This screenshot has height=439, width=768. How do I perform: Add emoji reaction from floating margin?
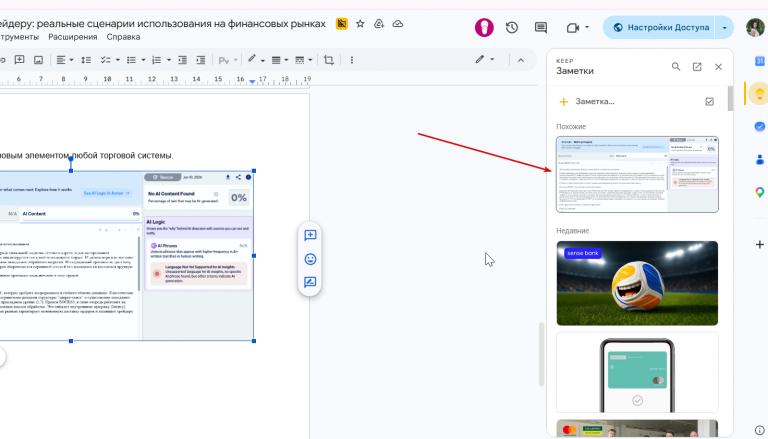[x=310, y=259]
